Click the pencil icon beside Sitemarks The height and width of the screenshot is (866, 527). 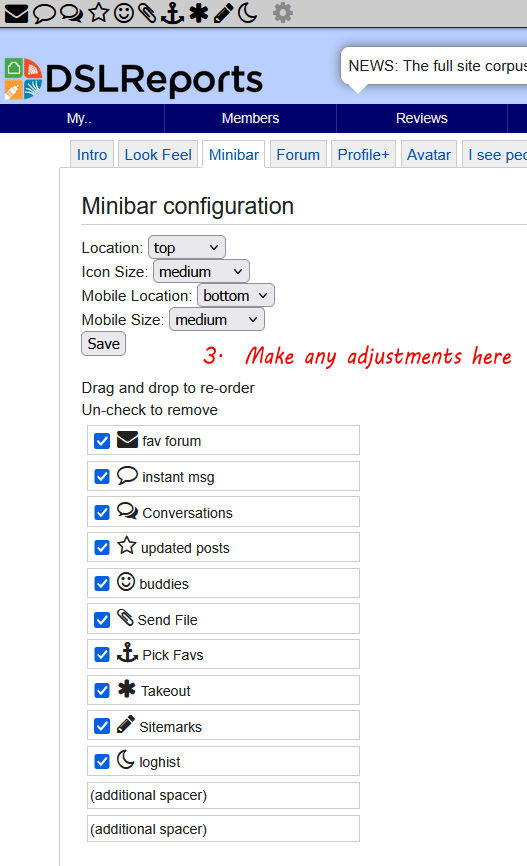[x=126, y=725]
